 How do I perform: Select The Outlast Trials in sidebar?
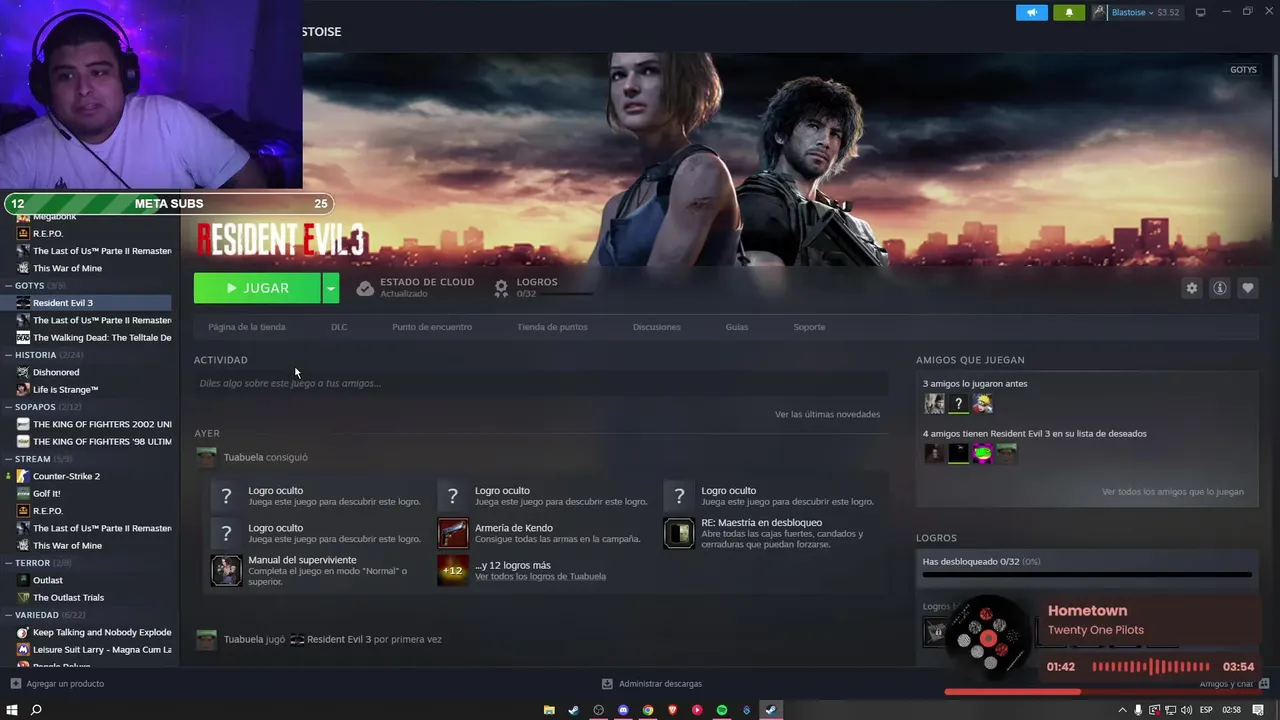[86, 597]
